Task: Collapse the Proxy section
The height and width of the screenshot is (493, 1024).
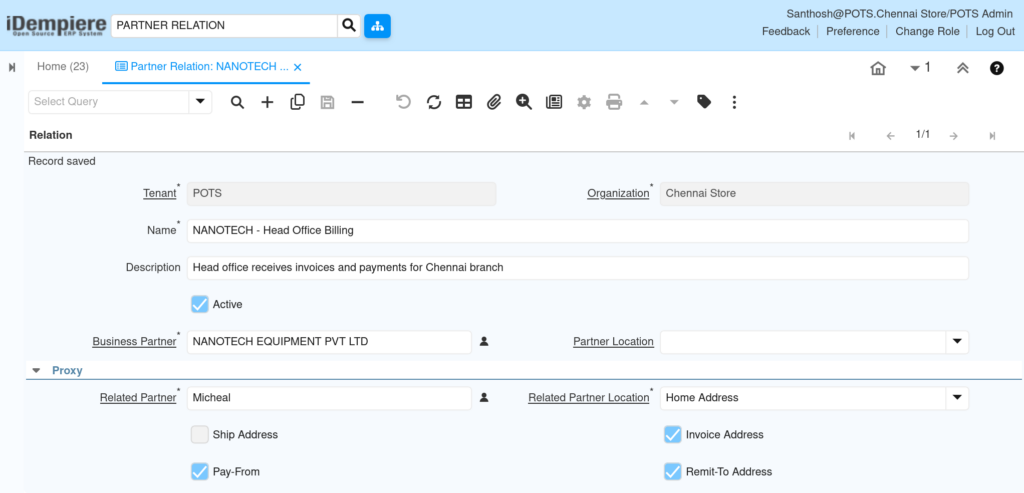Action: (37, 371)
